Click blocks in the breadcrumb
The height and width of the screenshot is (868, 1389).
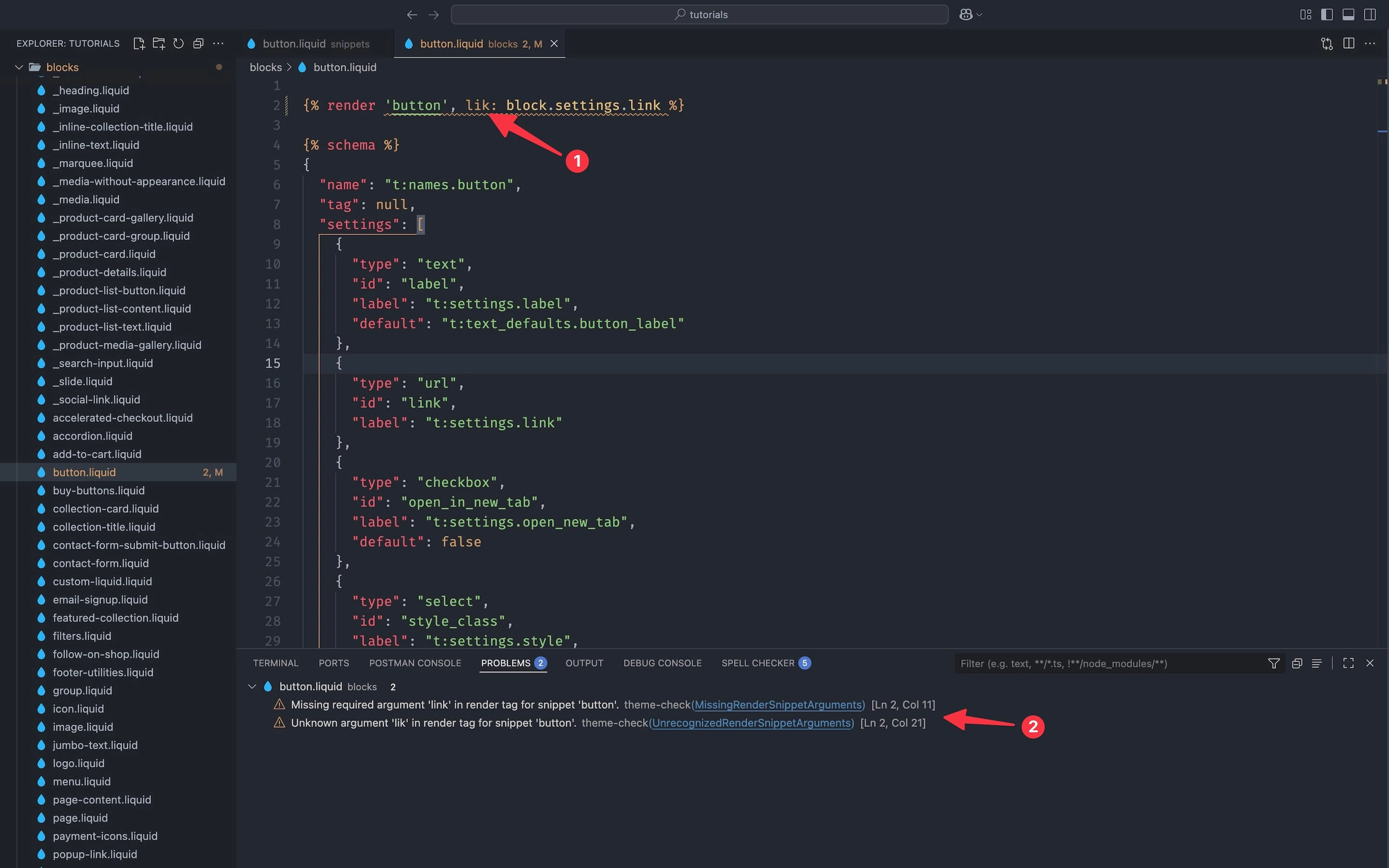click(x=266, y=67)
